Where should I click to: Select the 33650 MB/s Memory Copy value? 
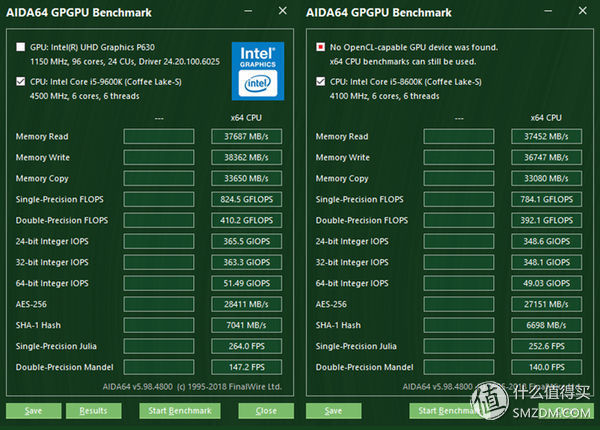(x=246, y=179)
